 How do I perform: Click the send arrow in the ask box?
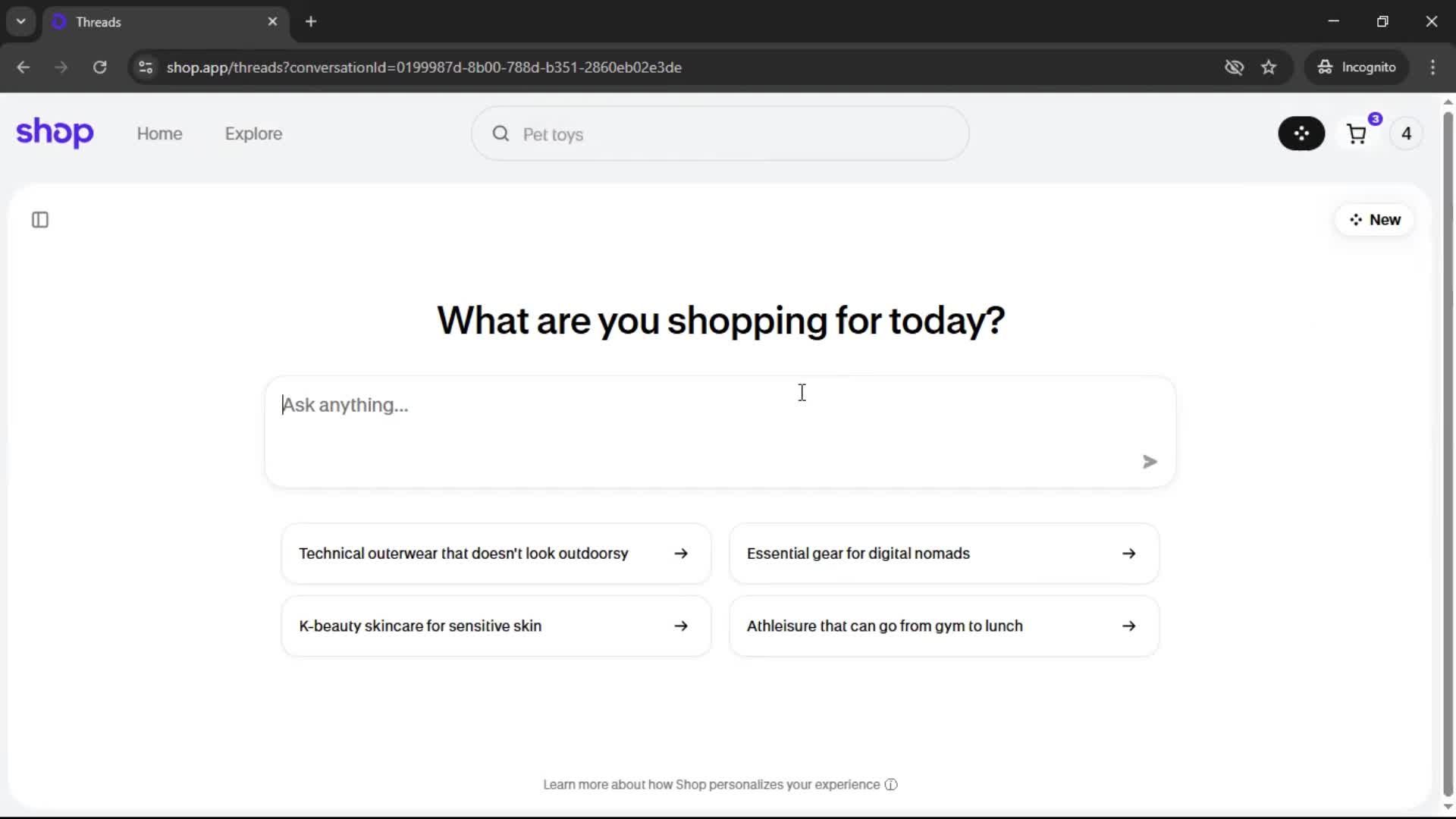pos(1150,462)
